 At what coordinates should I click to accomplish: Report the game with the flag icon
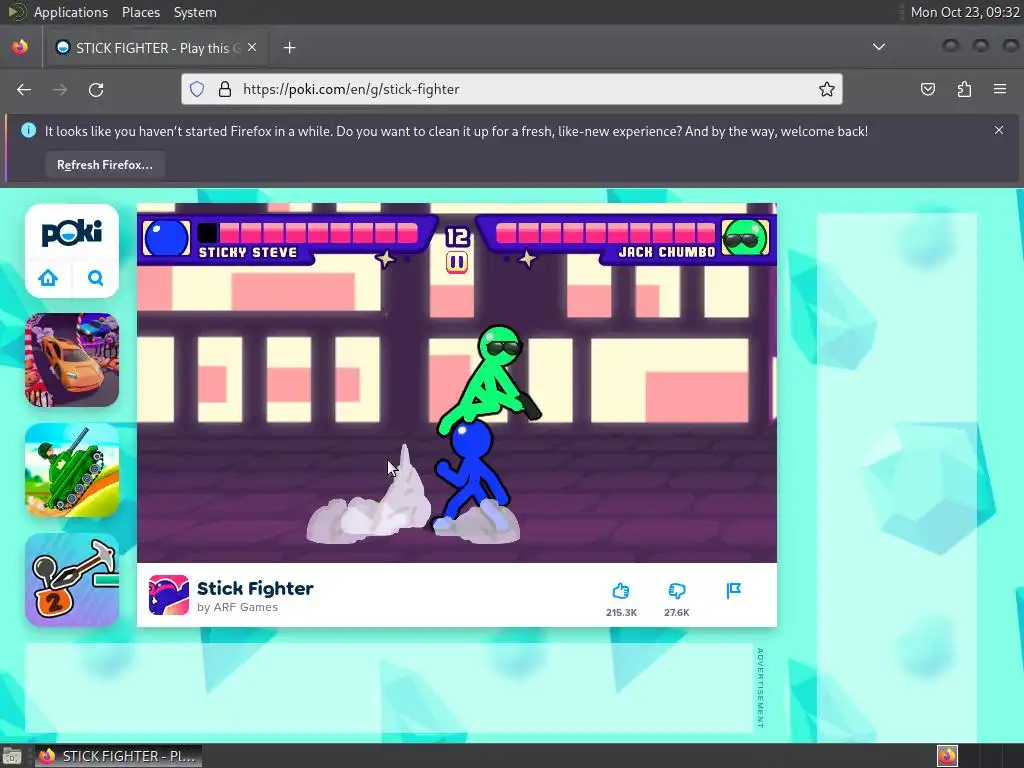pyautogui.click(x=733, y=591)
